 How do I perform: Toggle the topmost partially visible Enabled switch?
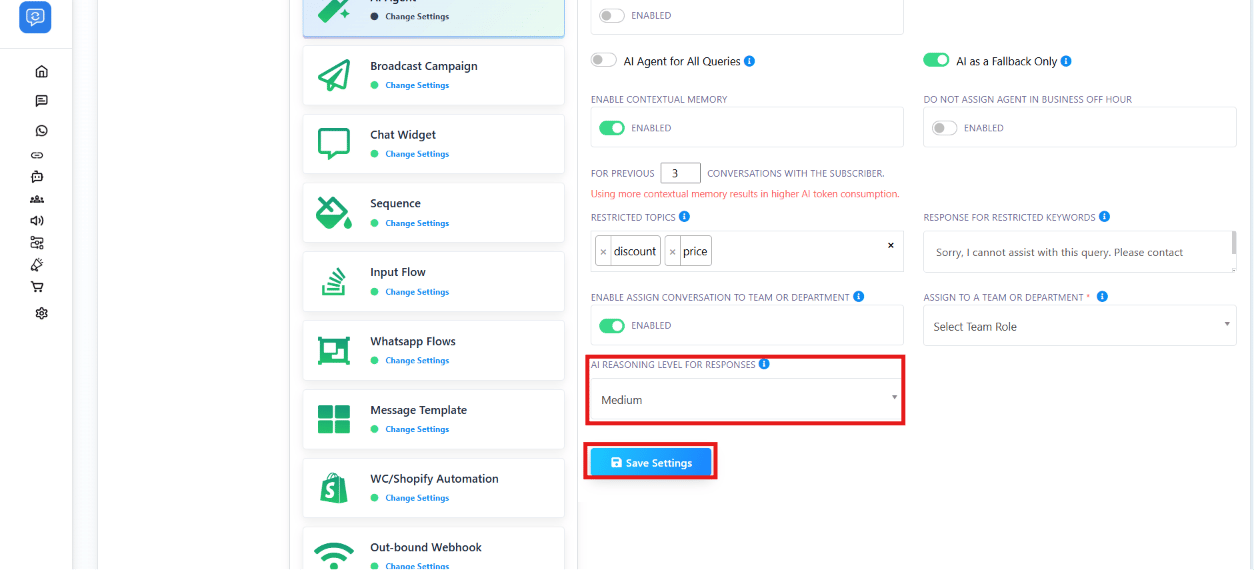pos(612,16)
